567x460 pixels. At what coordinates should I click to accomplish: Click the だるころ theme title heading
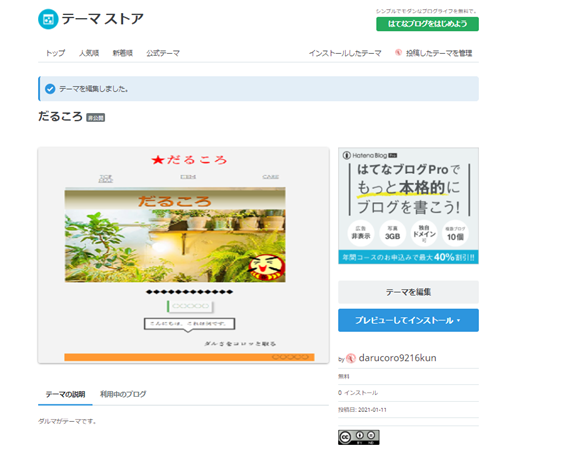(x=60, y=116)
